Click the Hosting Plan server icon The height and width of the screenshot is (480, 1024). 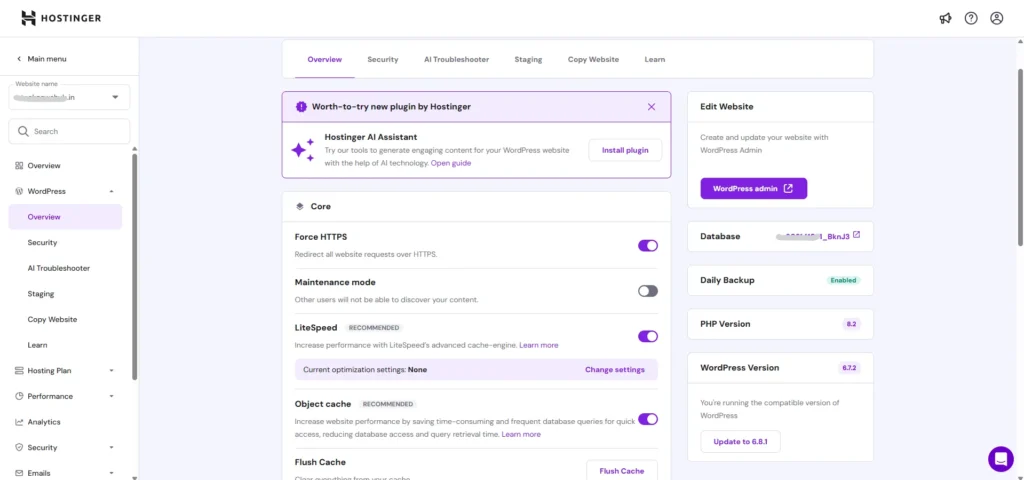pos(19,371)
